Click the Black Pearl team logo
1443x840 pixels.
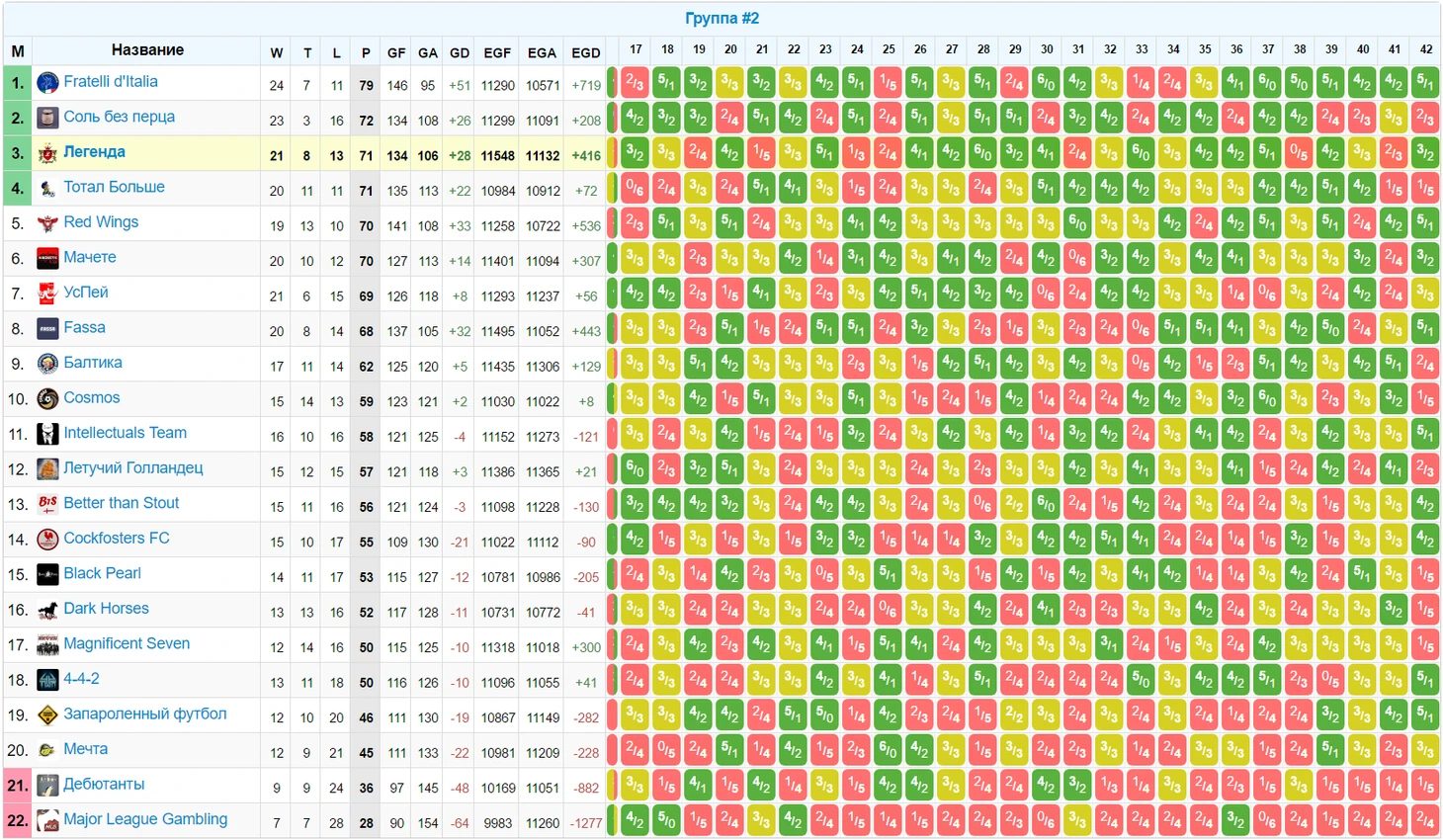(x=47, y=574)
